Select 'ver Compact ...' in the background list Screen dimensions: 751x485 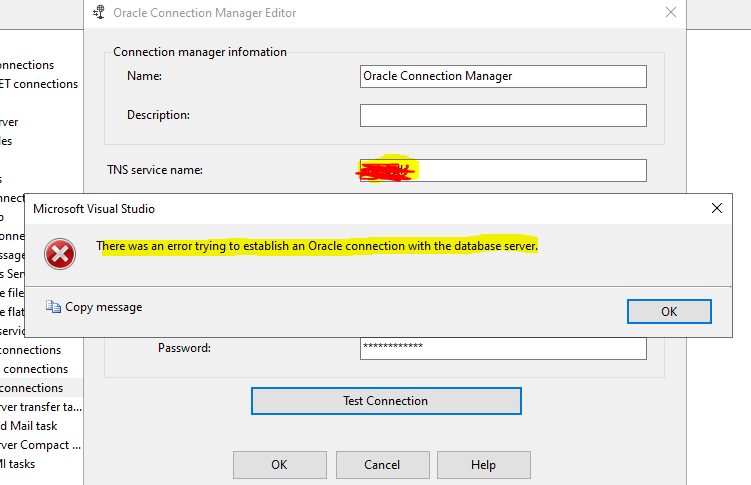click(40, 445)
